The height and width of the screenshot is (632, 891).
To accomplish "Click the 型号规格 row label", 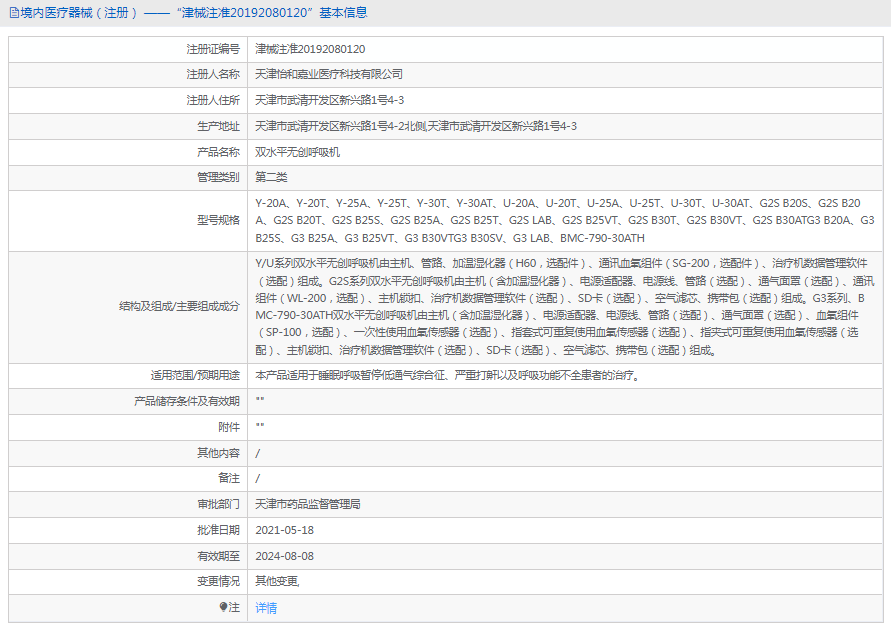I will pyautogui.click(x=218, y=220).
